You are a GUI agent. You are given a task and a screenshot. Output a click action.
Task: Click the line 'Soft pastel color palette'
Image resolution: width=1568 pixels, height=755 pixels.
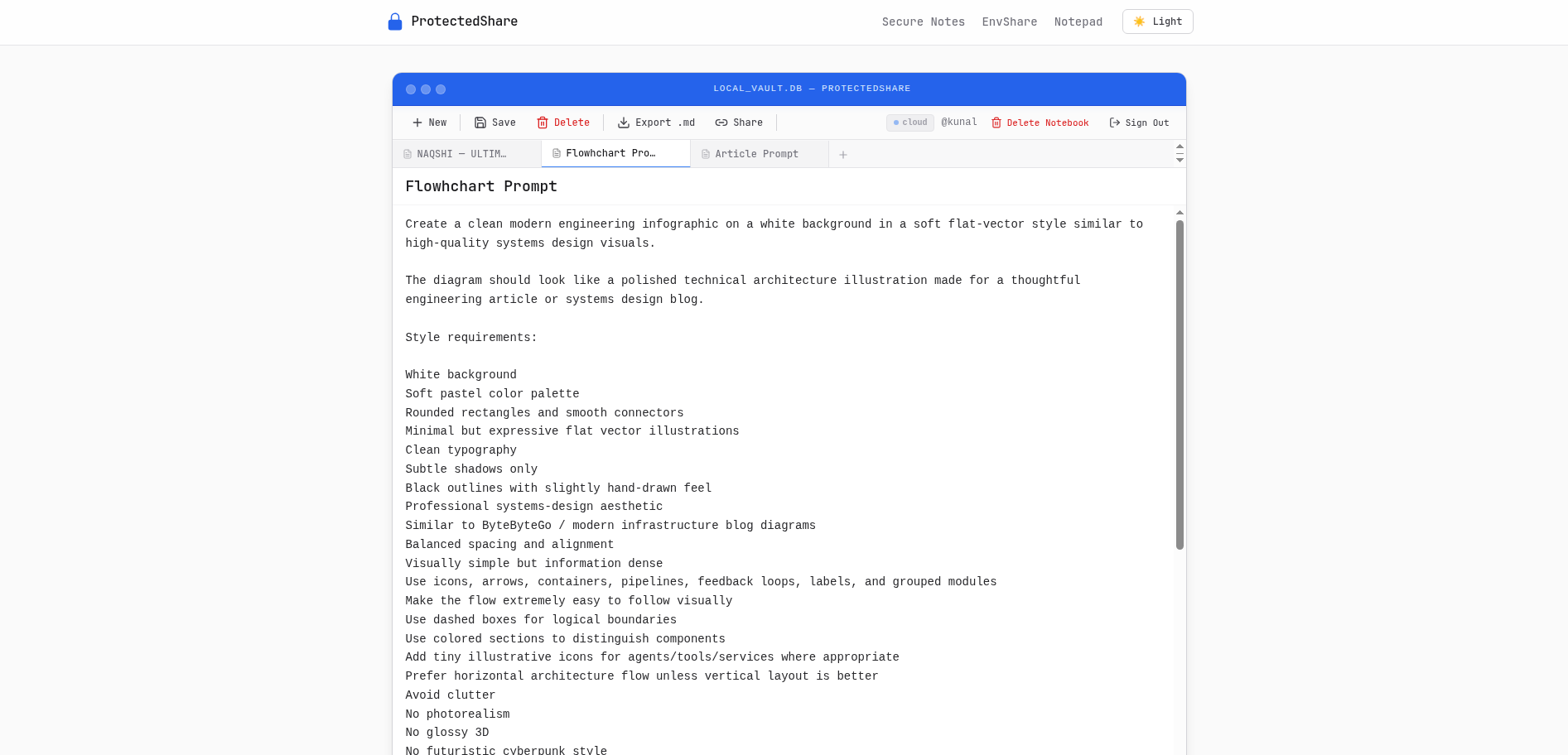(492, 394)
